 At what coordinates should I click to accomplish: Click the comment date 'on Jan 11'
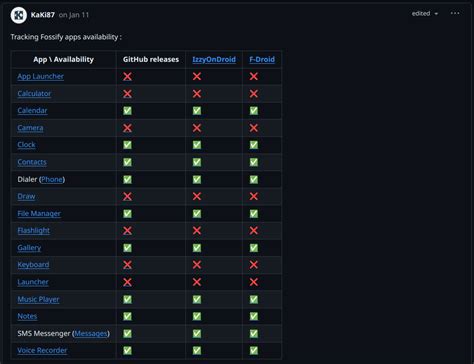[74, 15]
